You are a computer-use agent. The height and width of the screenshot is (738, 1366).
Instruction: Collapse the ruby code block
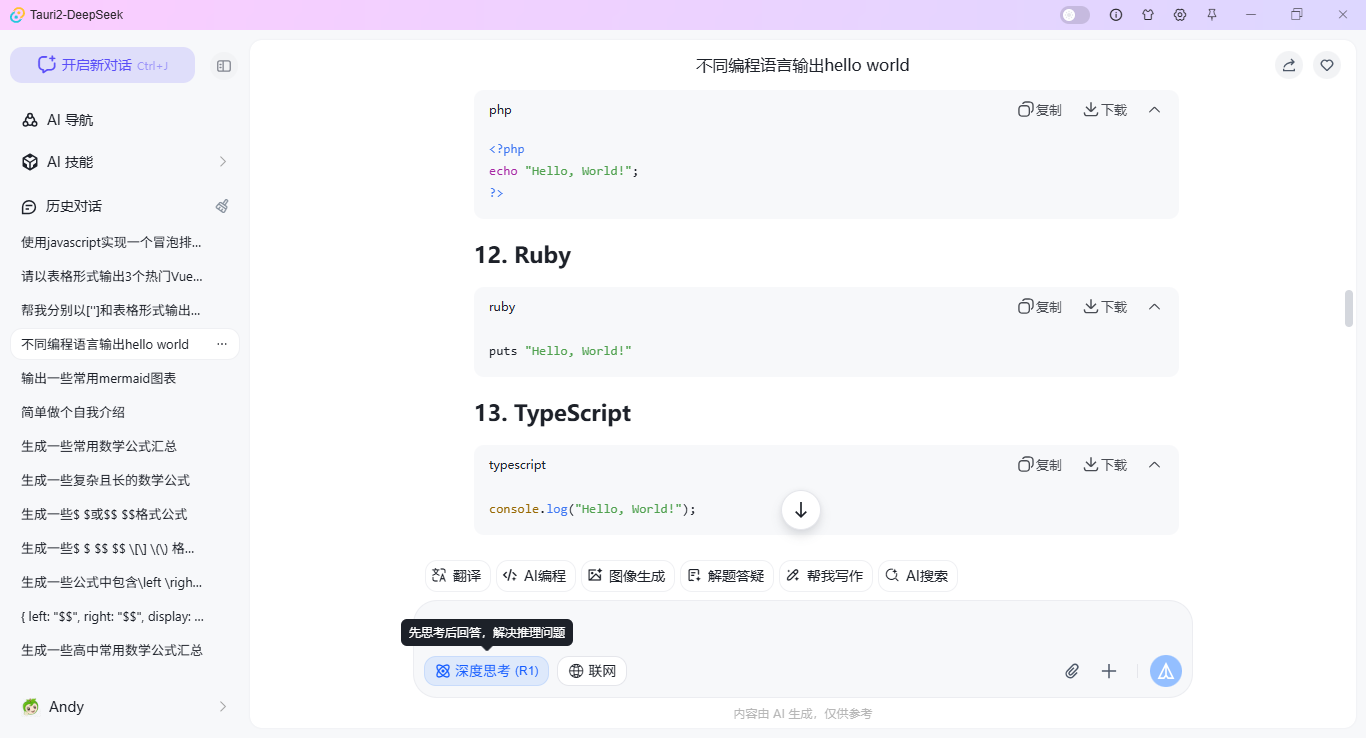pyautogui.click(x=1154, y=307)
